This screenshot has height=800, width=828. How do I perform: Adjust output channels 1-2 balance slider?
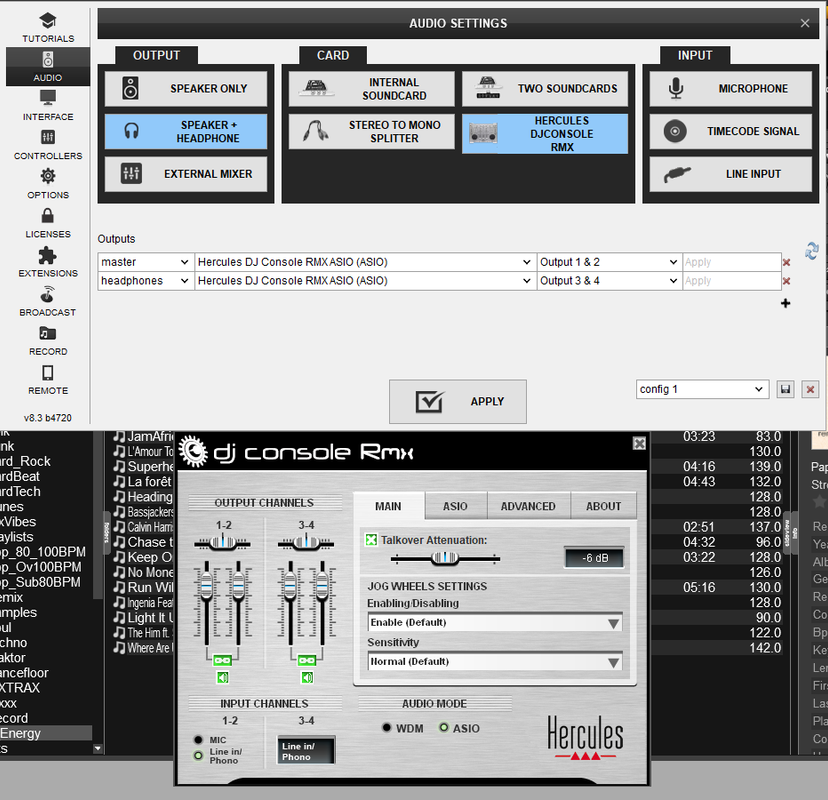222,542
